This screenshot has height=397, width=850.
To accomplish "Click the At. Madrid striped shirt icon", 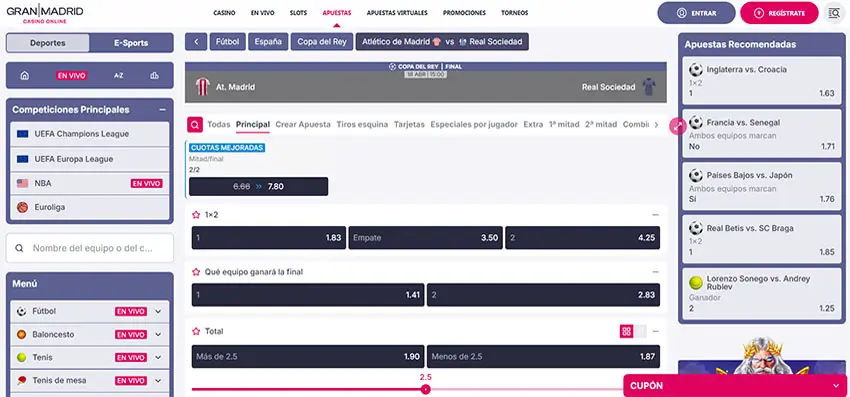I will (202, 87).
